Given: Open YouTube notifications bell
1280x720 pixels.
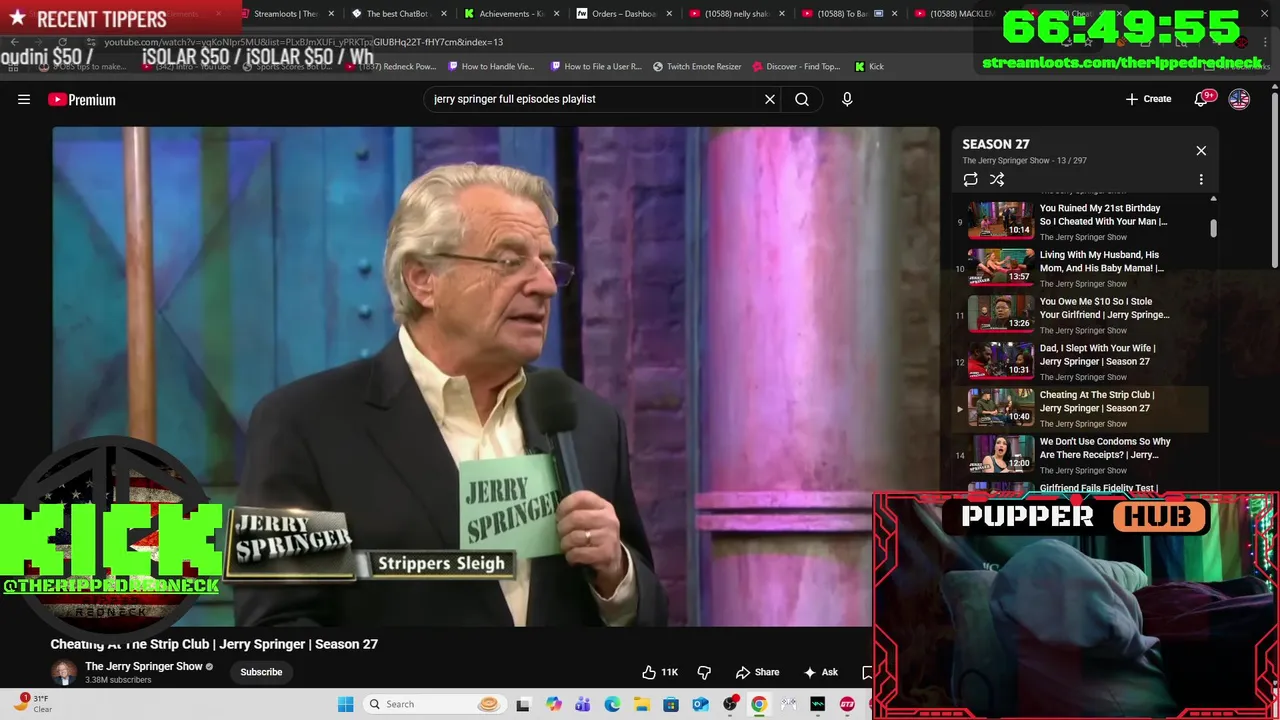Looking at the screenshot, I should click(1203, 98).
